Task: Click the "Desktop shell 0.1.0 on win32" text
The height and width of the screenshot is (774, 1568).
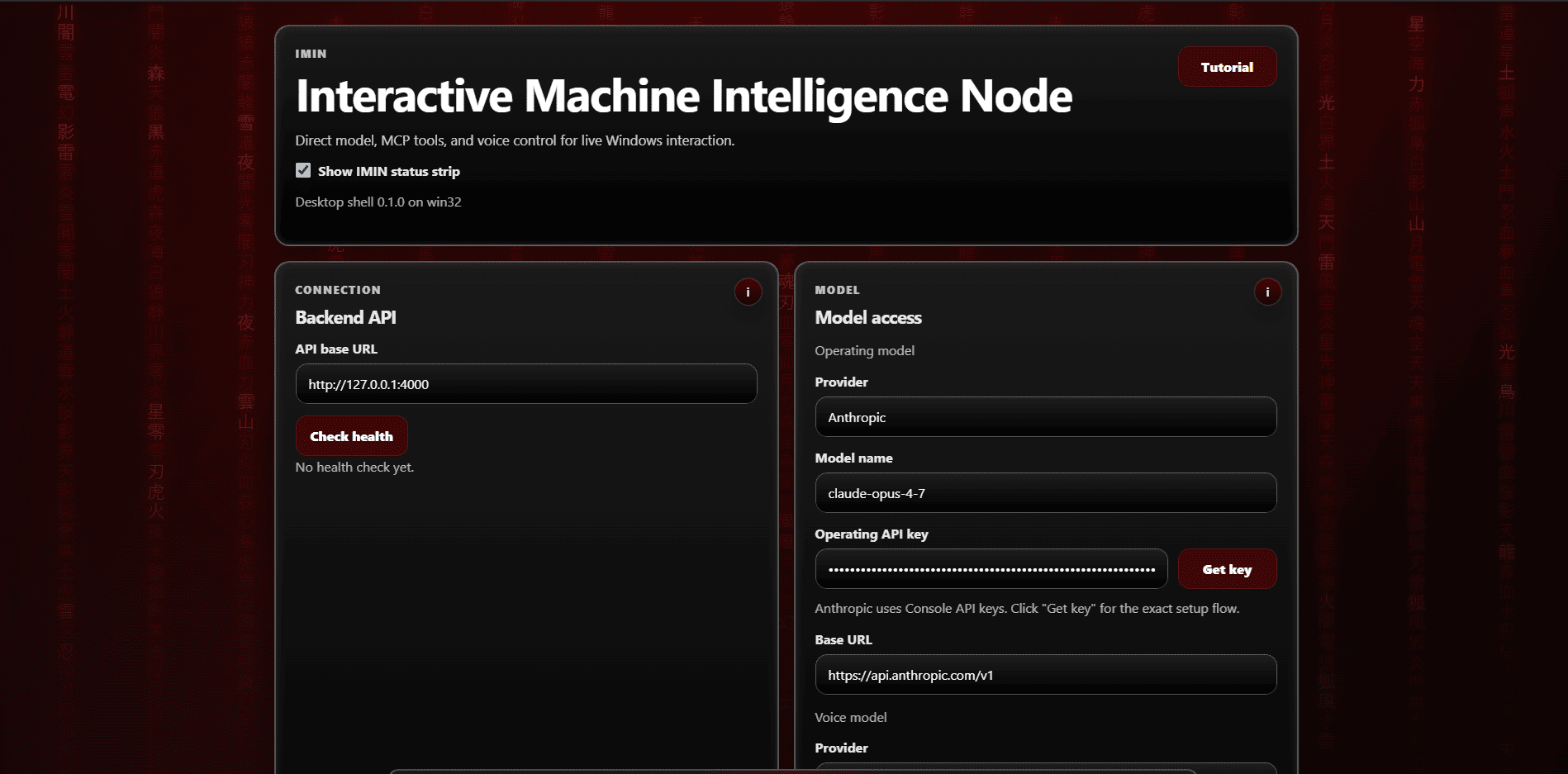Action: point(378,202)
